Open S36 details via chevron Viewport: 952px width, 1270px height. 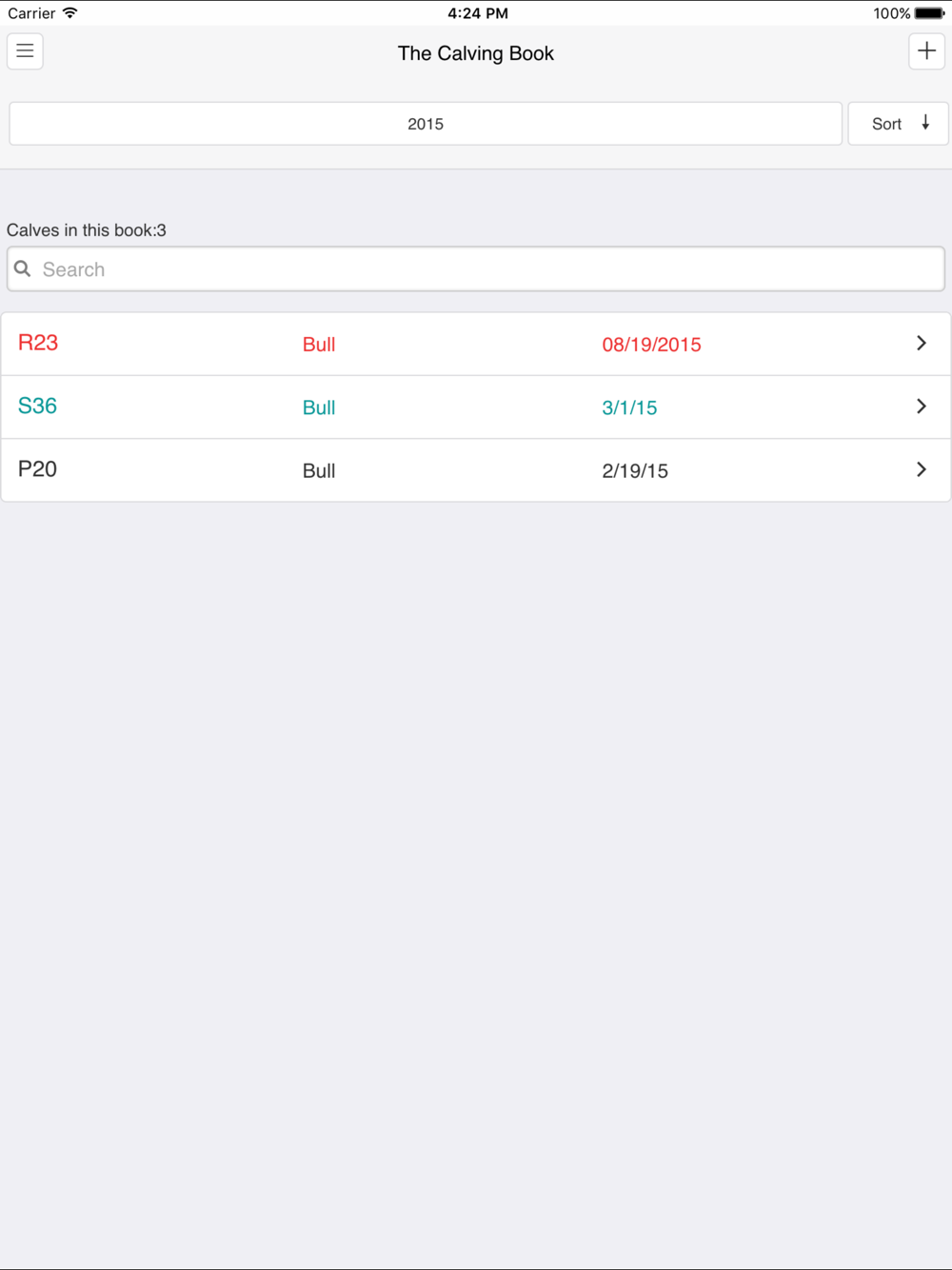[922, 407]
